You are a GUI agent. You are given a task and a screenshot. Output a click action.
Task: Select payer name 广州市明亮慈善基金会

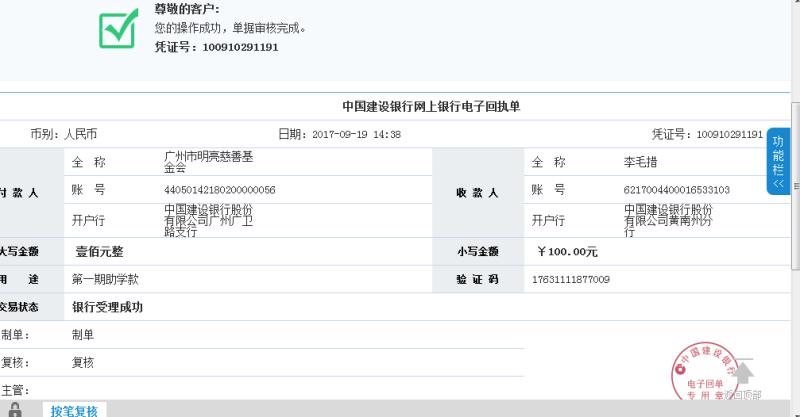click(x=209, y=162)
